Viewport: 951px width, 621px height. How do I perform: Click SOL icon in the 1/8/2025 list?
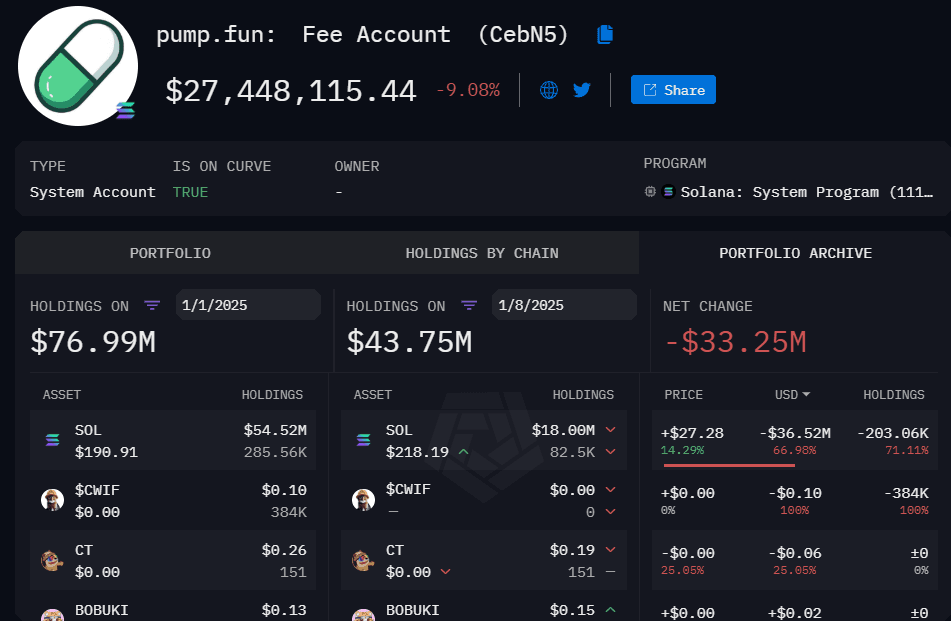click(363, 440)
